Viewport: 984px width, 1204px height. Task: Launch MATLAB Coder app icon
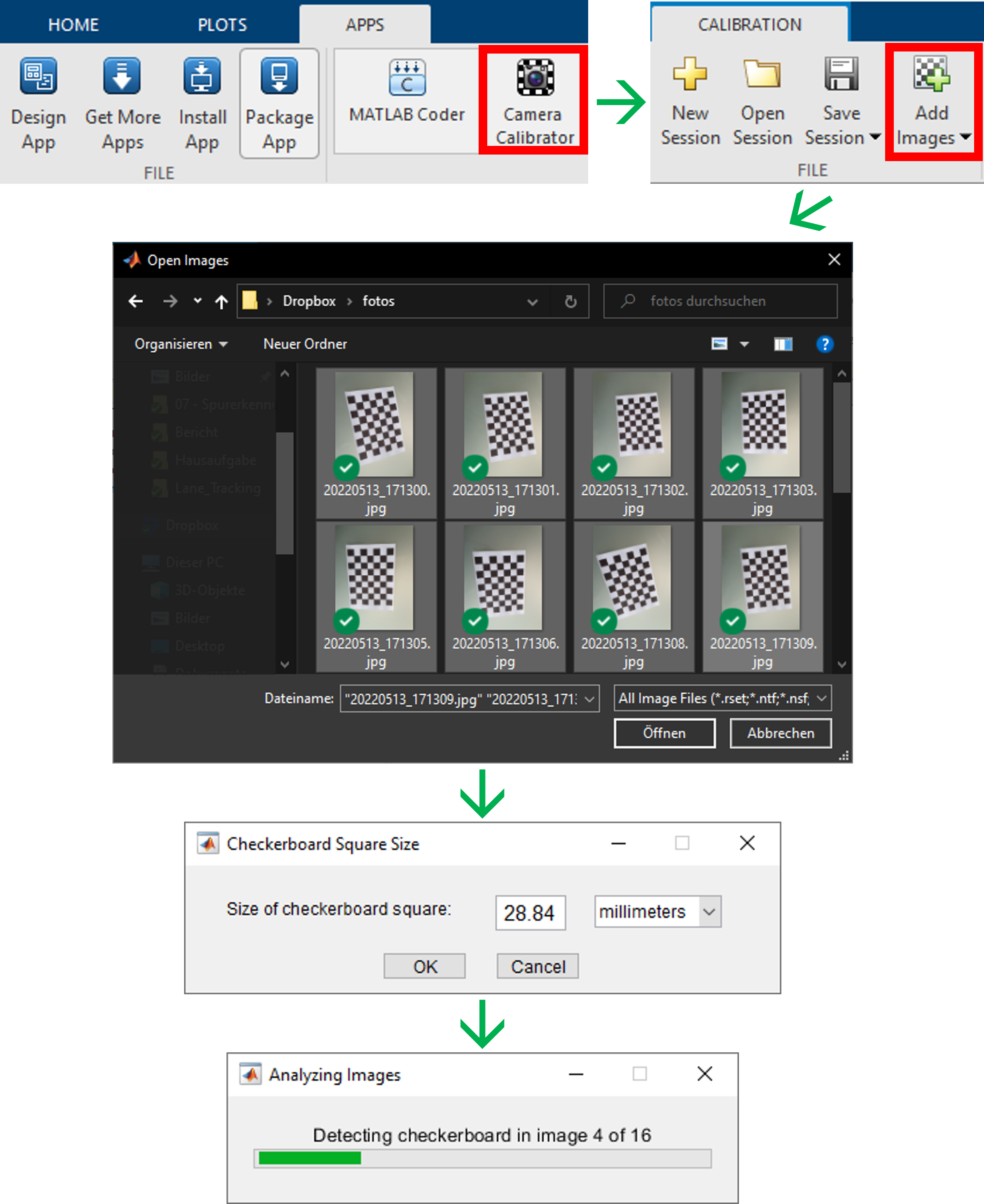pyautogui.click(x=407, y=78)
